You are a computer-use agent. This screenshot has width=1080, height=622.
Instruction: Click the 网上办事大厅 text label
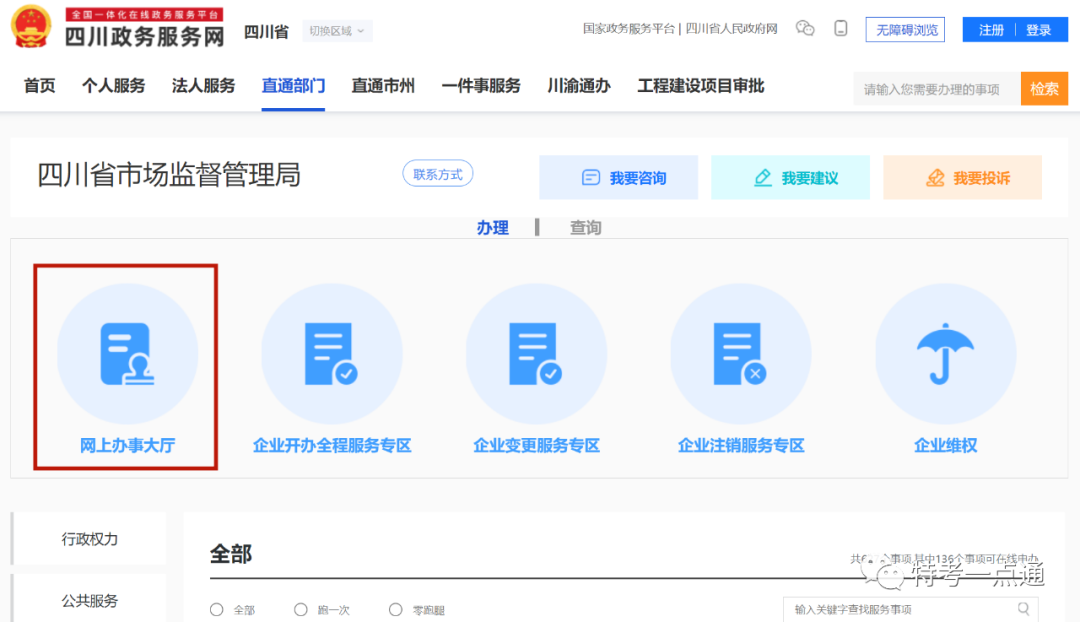tap(127, 446)
